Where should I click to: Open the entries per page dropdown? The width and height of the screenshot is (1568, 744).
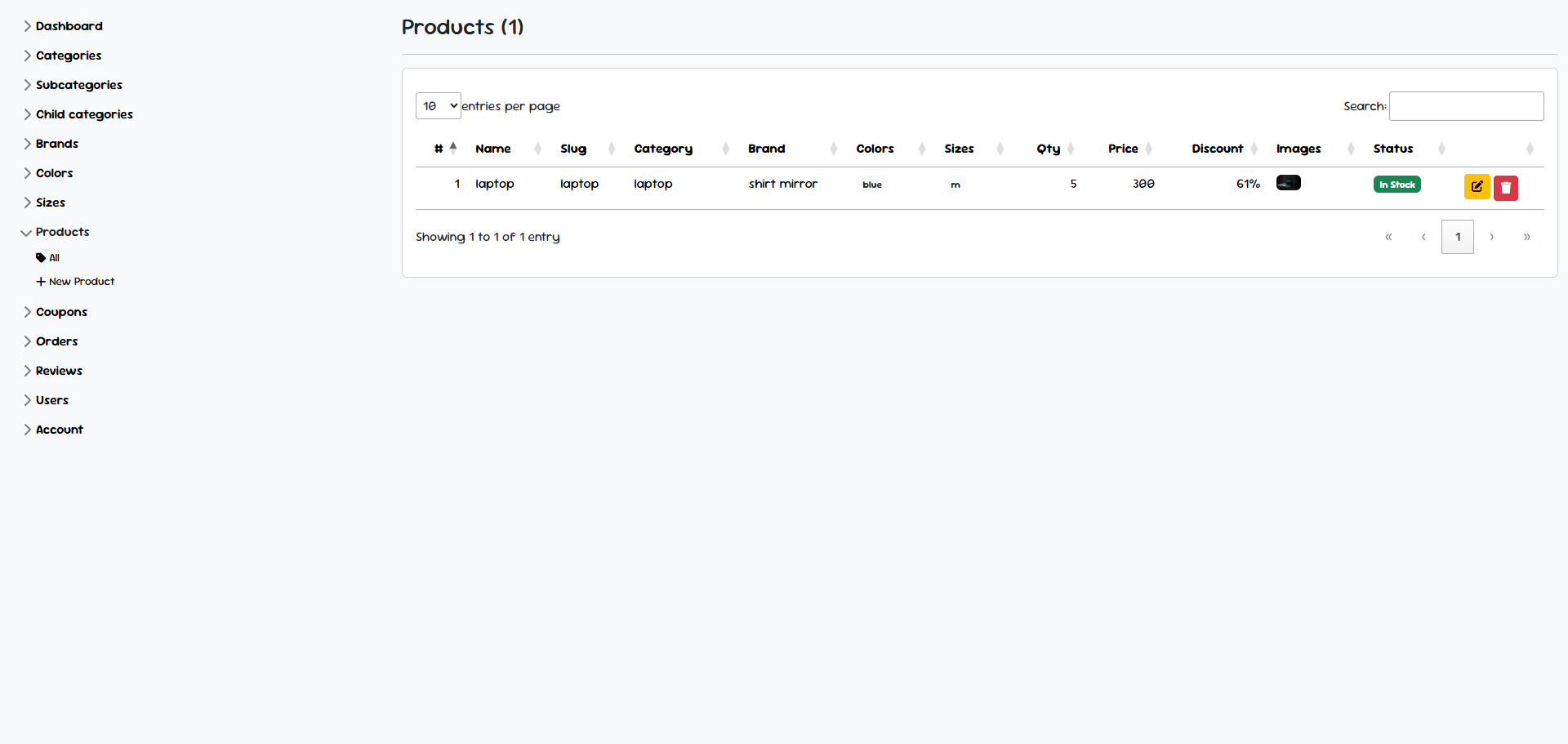[x=439, y=106]
